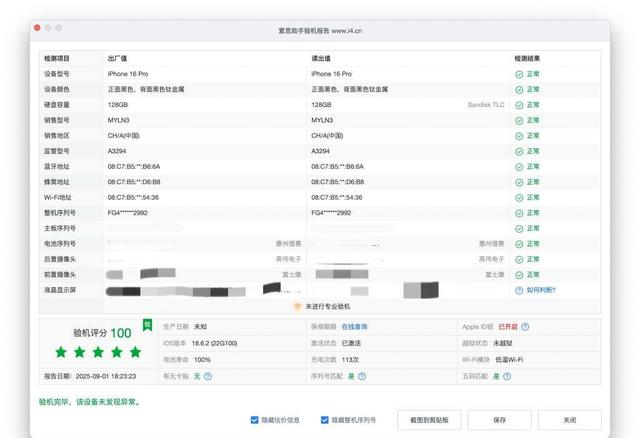Click the green check icon in 主板序列号 row

pyautogui.click(x=519, y=229)
